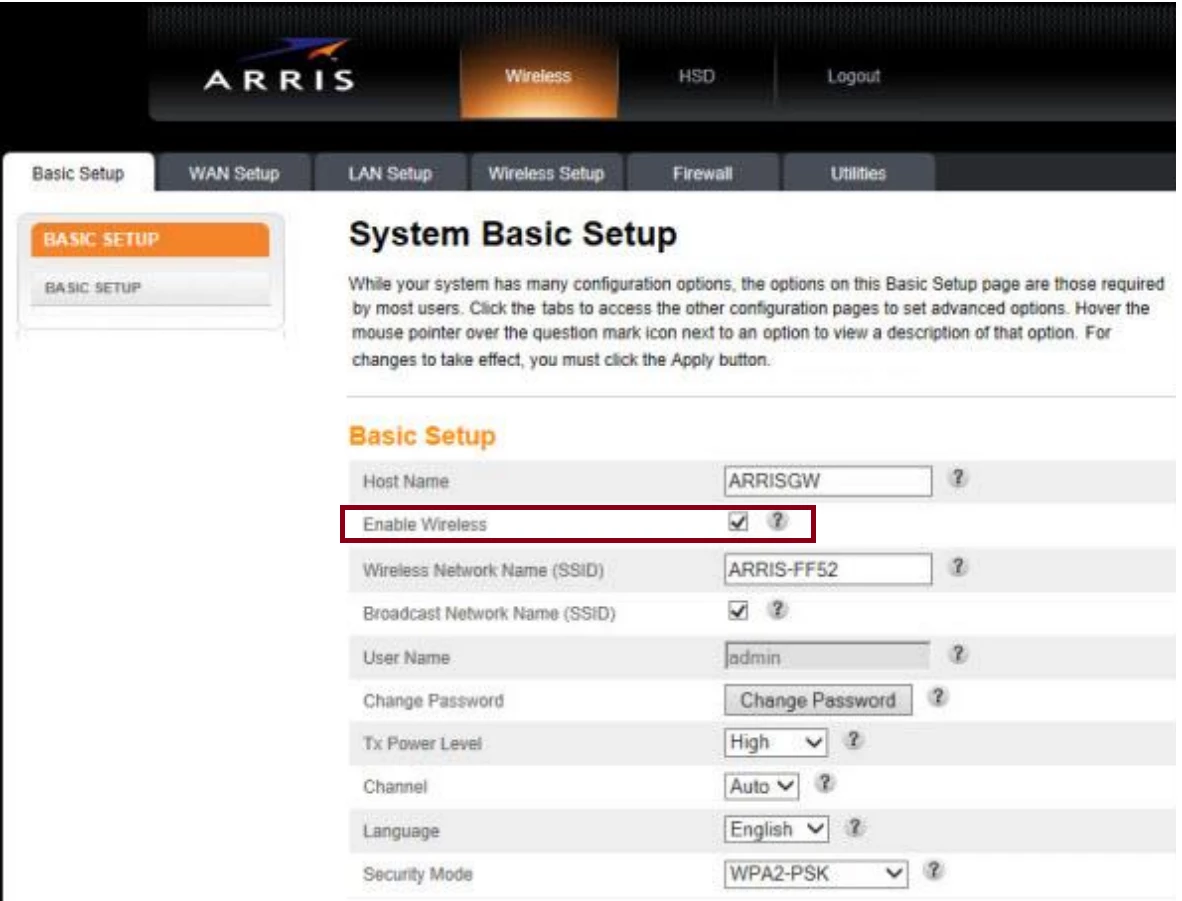Screen dimensions: 1182x901
Task: Open the Tx Power Level dropdown
Action: [776, 743]
